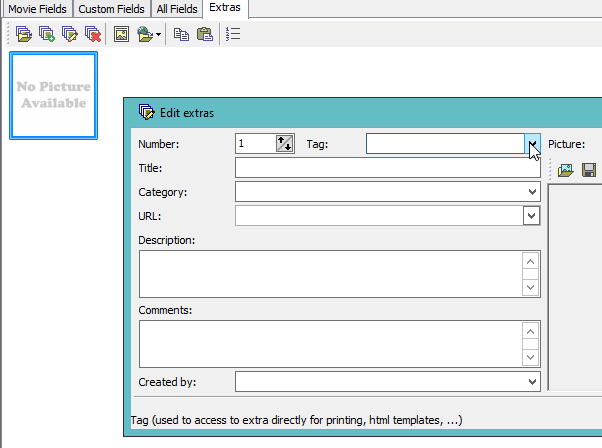Click the copy icon in extras toolbar
Viewport: 602px width, 448px height.
[x=181, y=35]
